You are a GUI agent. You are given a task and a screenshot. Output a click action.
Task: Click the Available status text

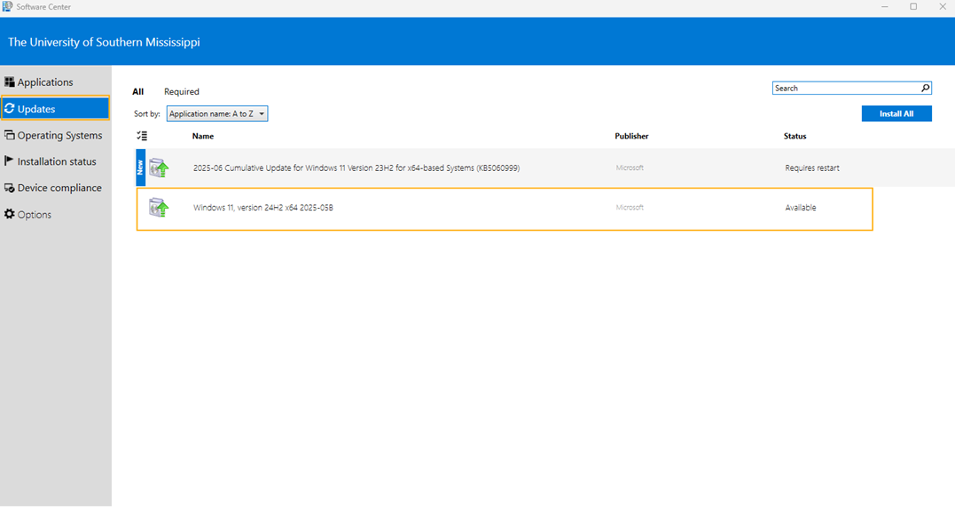pos(800,208)
